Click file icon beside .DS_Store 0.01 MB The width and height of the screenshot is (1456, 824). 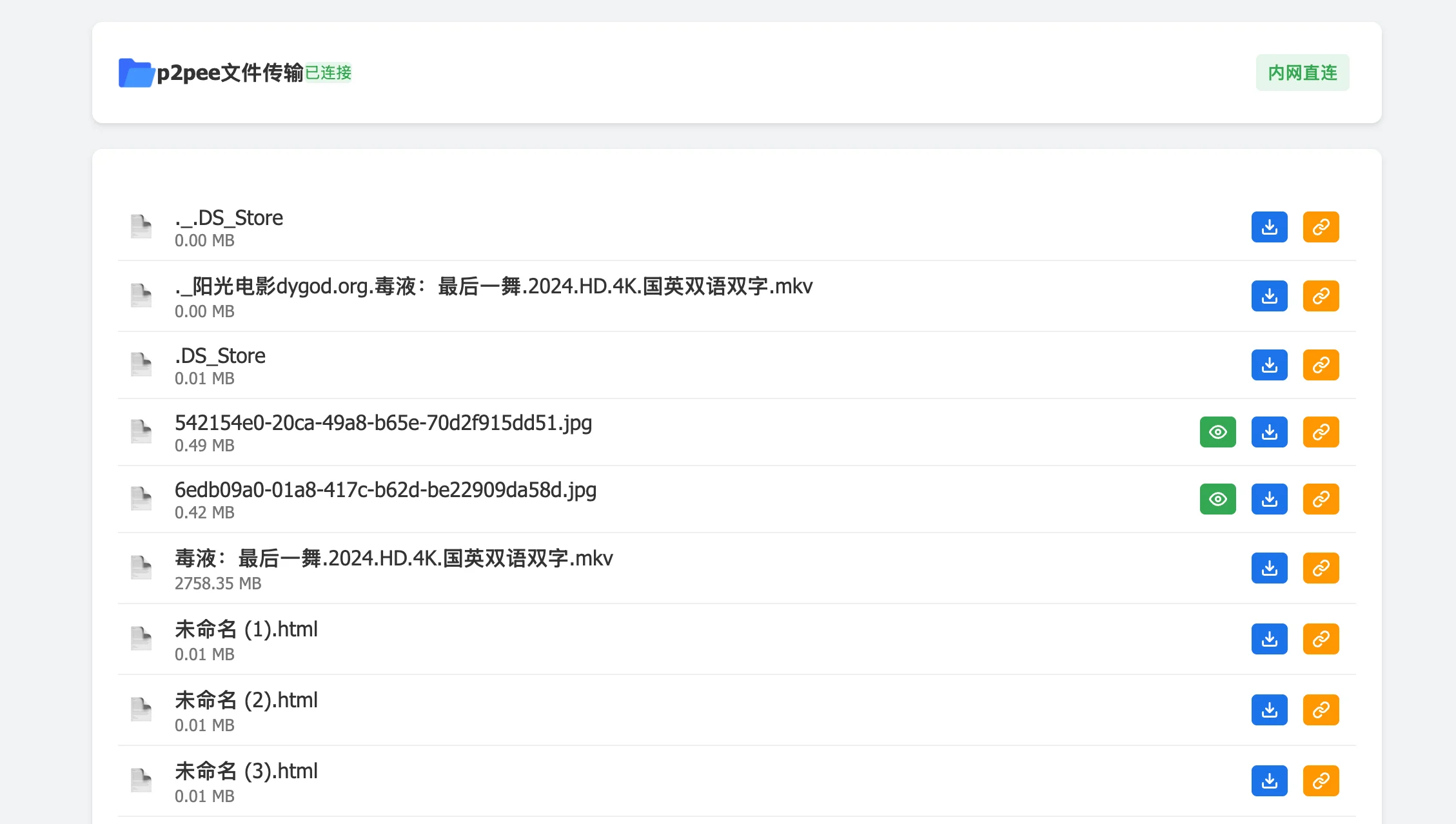(x=141, y=364)
